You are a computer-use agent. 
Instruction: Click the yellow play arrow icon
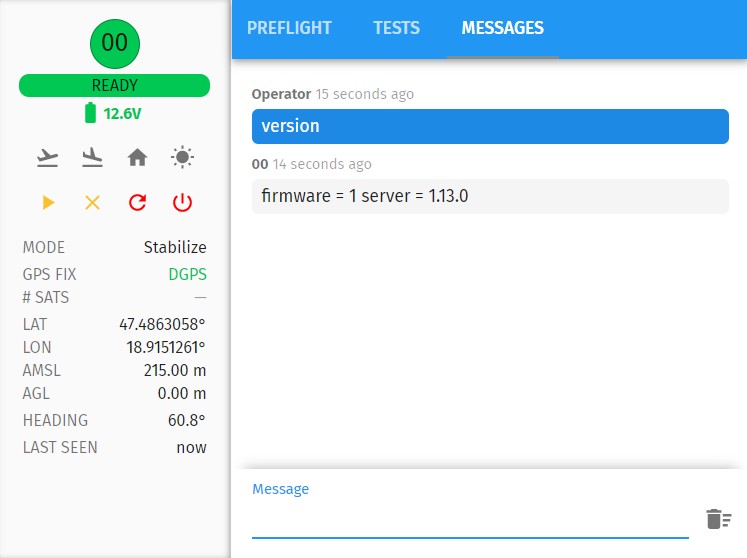(x=48, y=203)
